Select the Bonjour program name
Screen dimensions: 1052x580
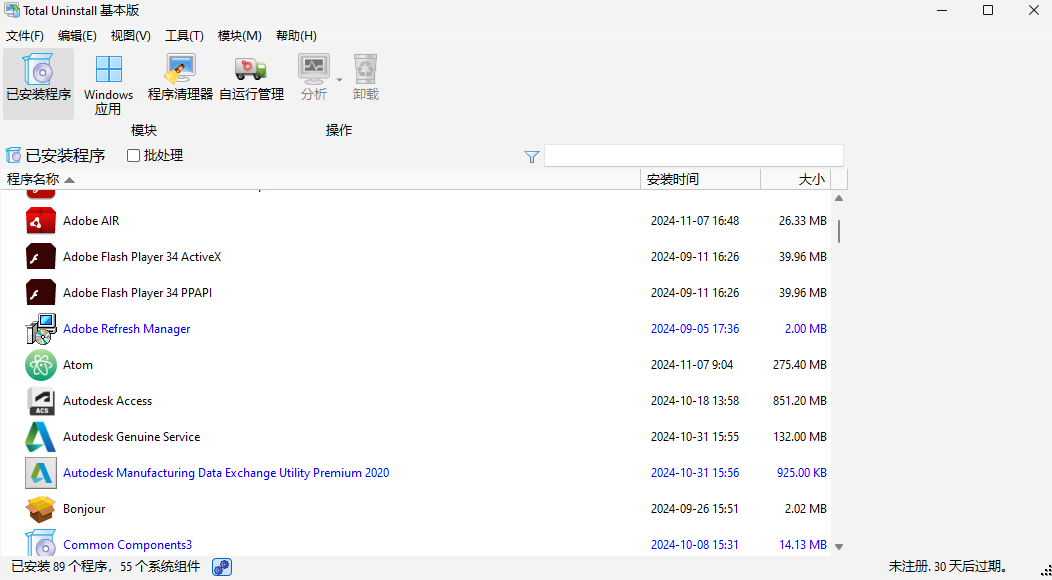[84, 509]
